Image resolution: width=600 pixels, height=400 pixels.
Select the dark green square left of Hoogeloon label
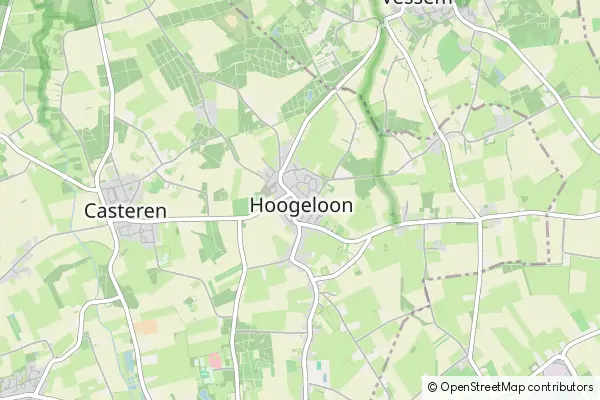[240, 207]
